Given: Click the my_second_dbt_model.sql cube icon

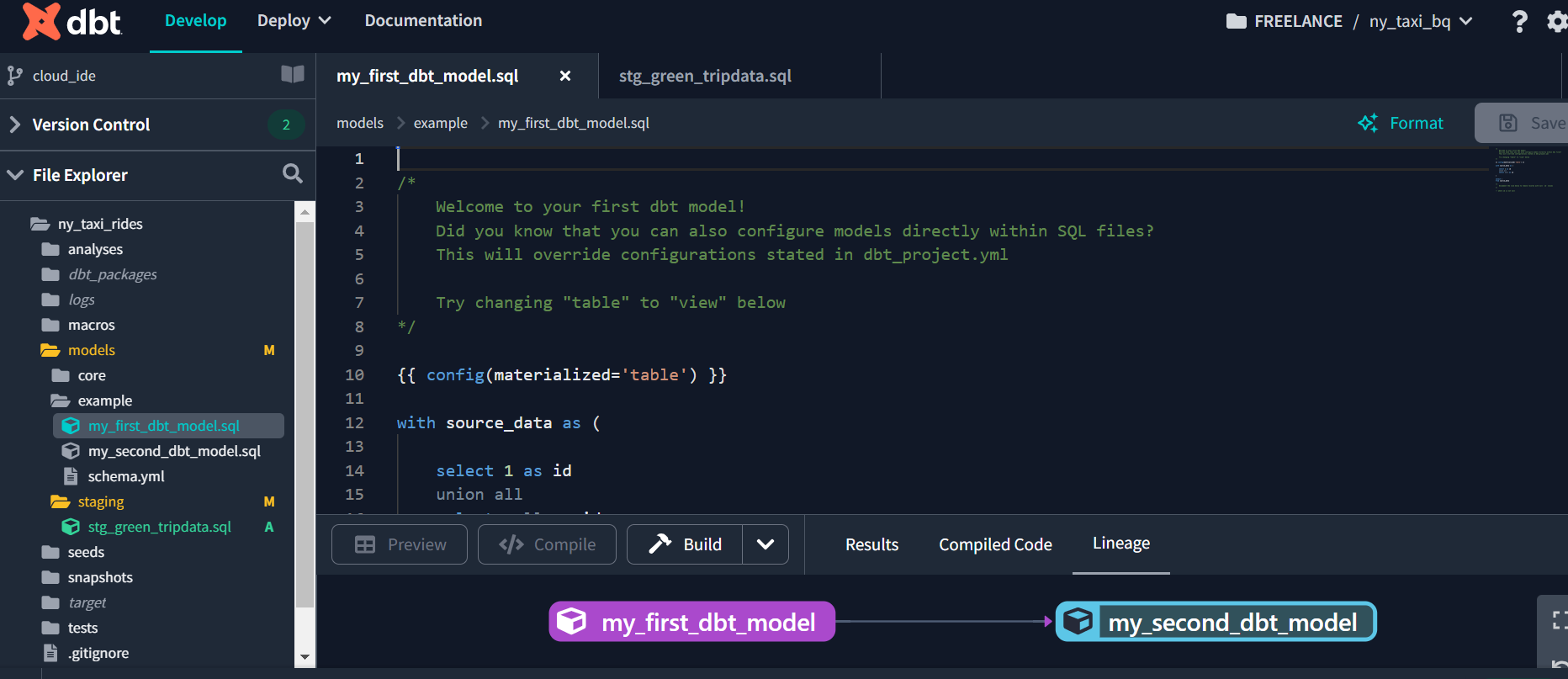Looking at the screenshot, I should point(71,451).
